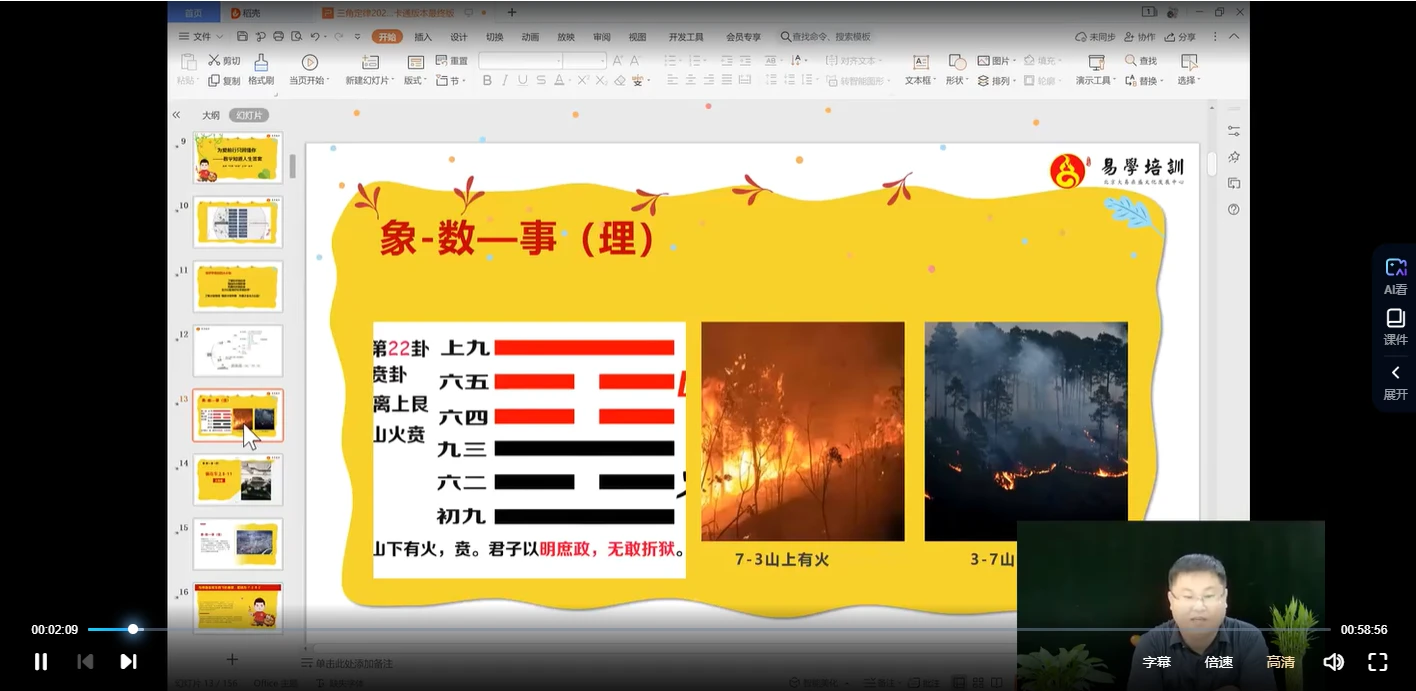Open the 会员专享 ribbon tab
Viewport: 1416px width, 691px height.
pyautogui.click(x=743, y=37)
